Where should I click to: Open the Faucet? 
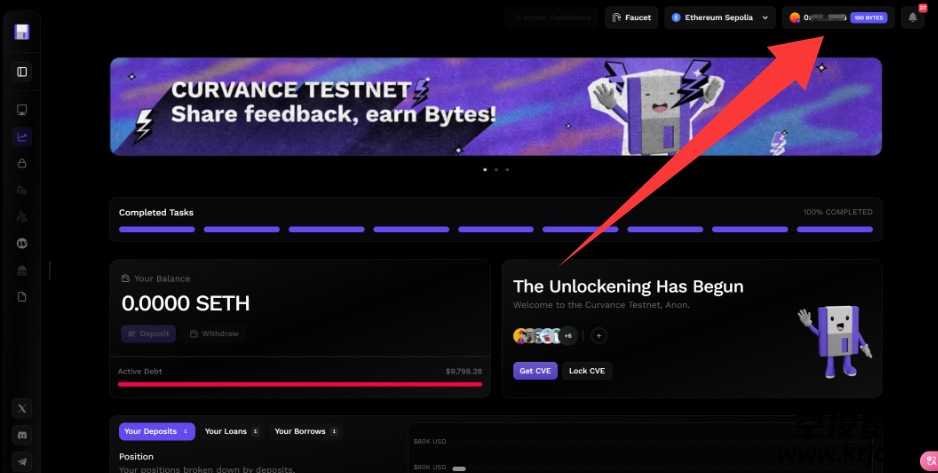[x=631, y=17]
